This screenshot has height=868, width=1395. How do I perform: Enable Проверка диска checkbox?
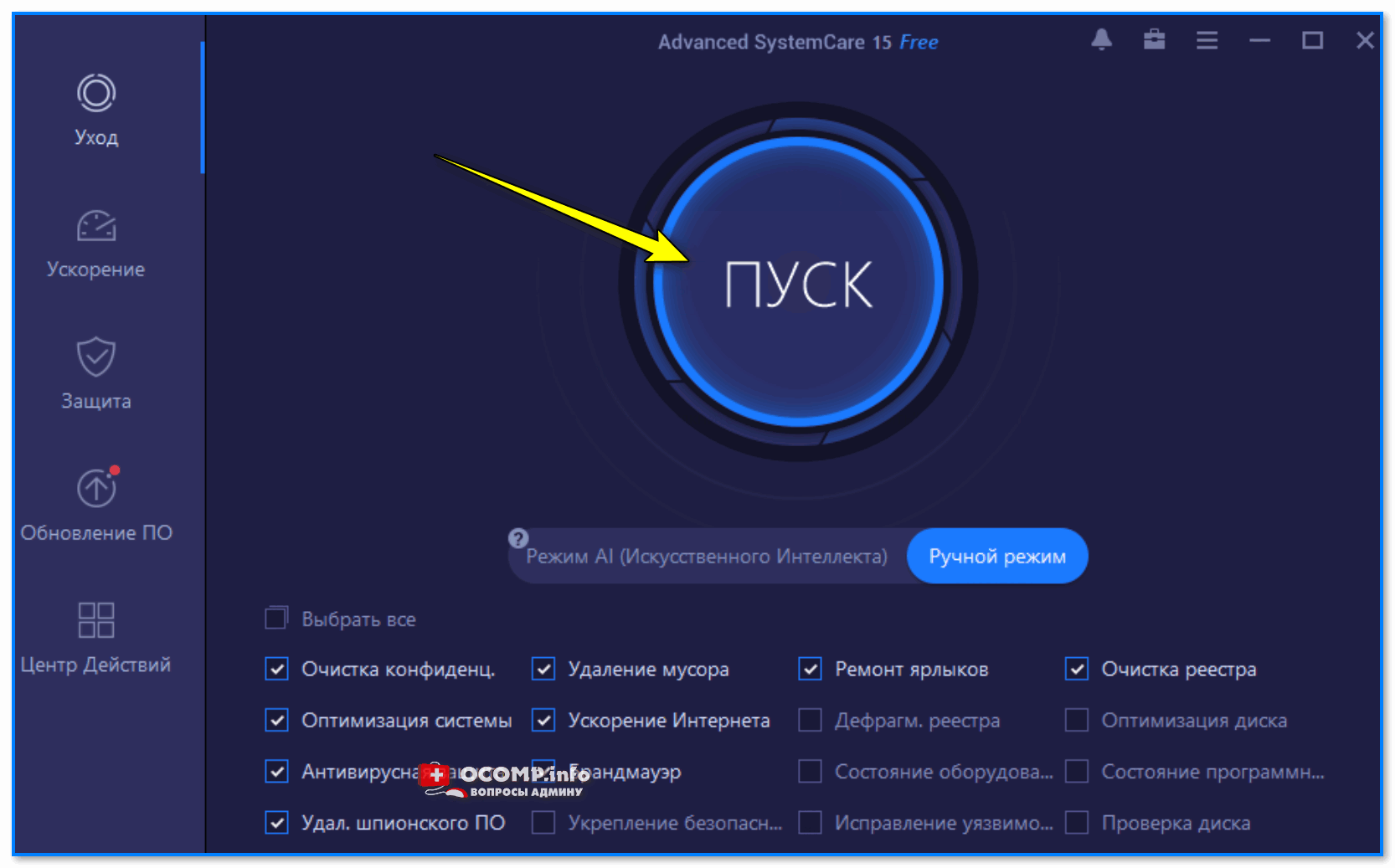coord(1077,823)
